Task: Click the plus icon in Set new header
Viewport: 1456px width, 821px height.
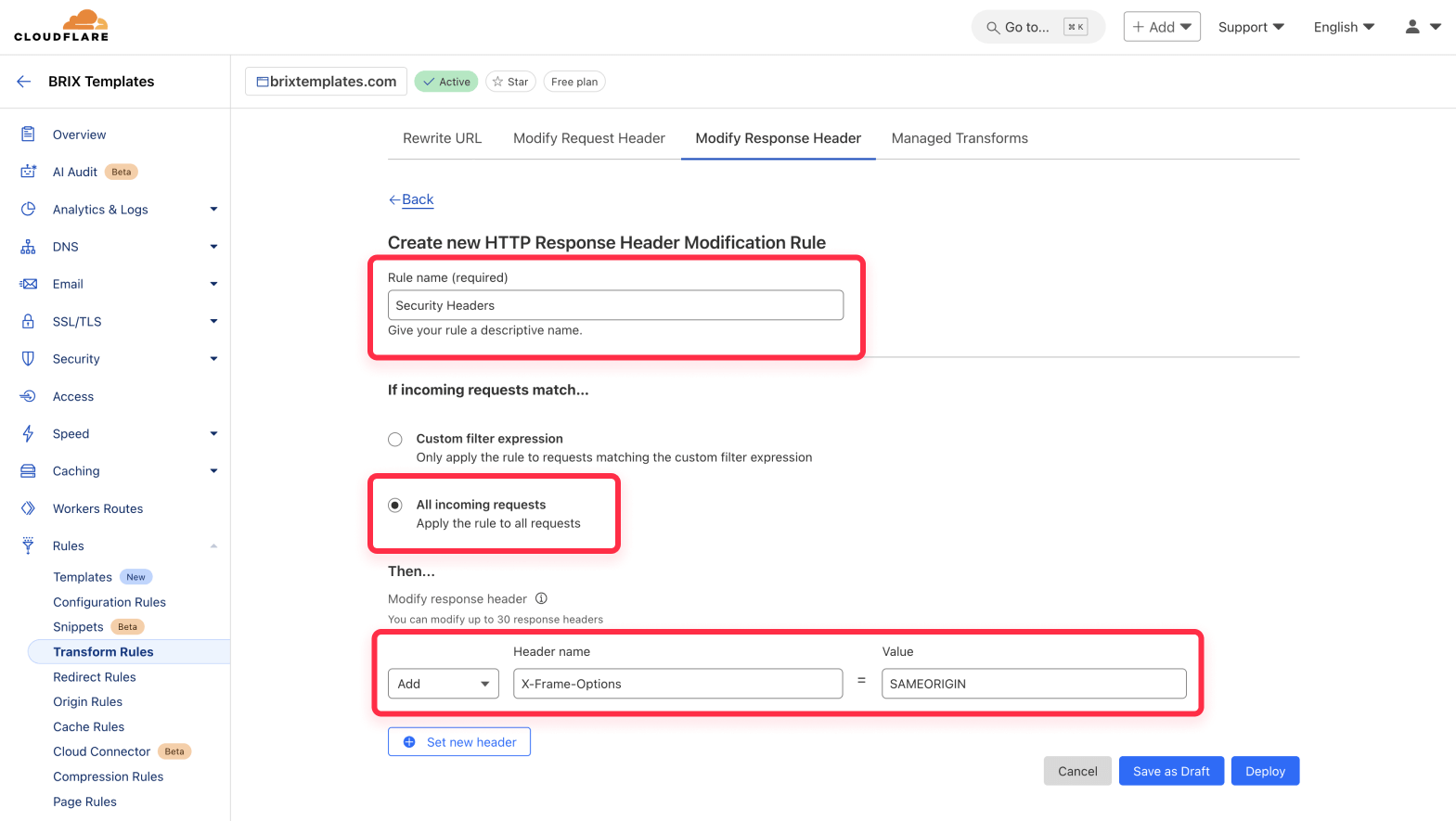Action: point(409,742)
